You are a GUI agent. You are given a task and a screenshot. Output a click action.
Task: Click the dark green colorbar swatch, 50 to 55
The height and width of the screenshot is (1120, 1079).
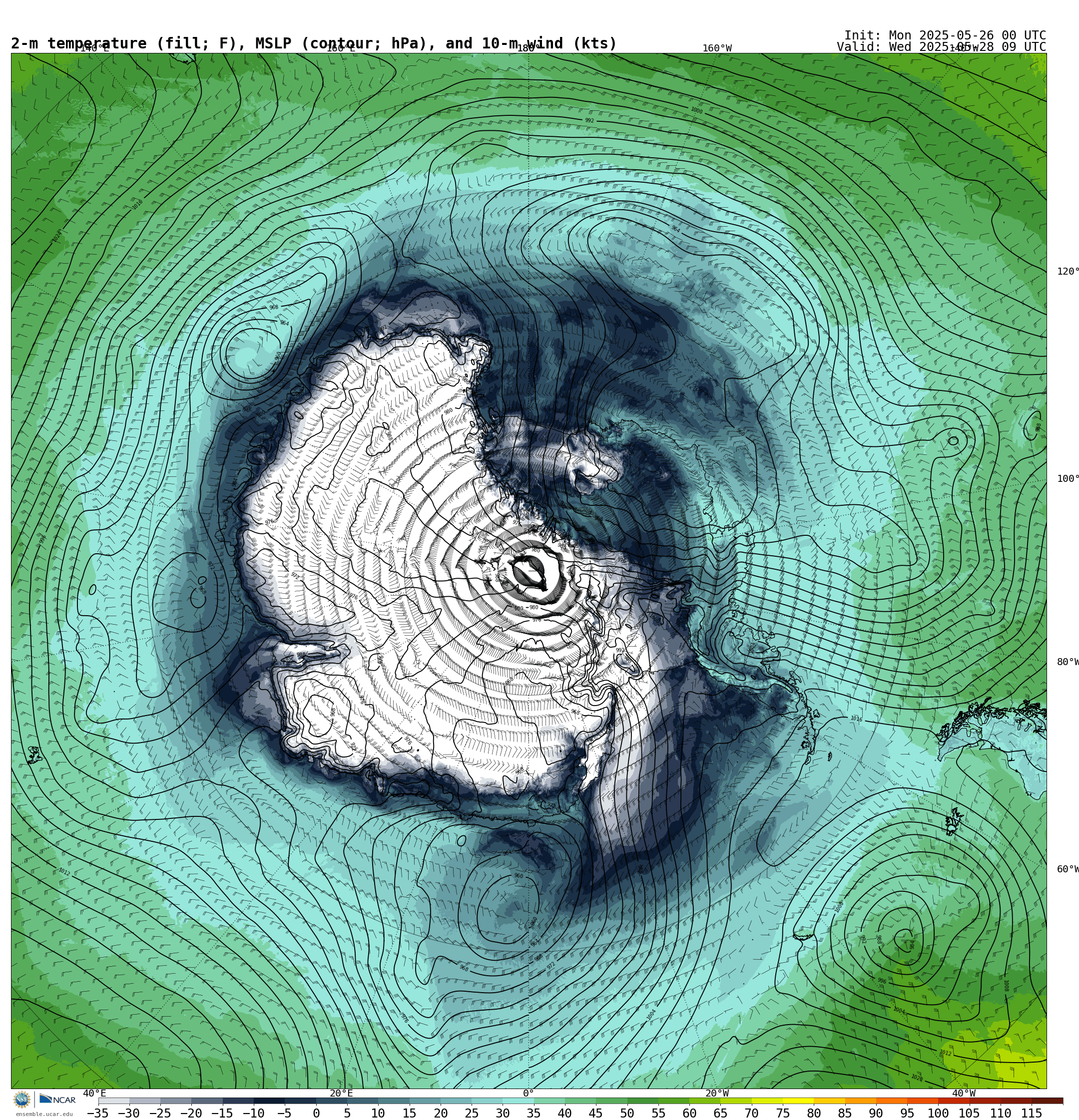(x=643, y=1101)
